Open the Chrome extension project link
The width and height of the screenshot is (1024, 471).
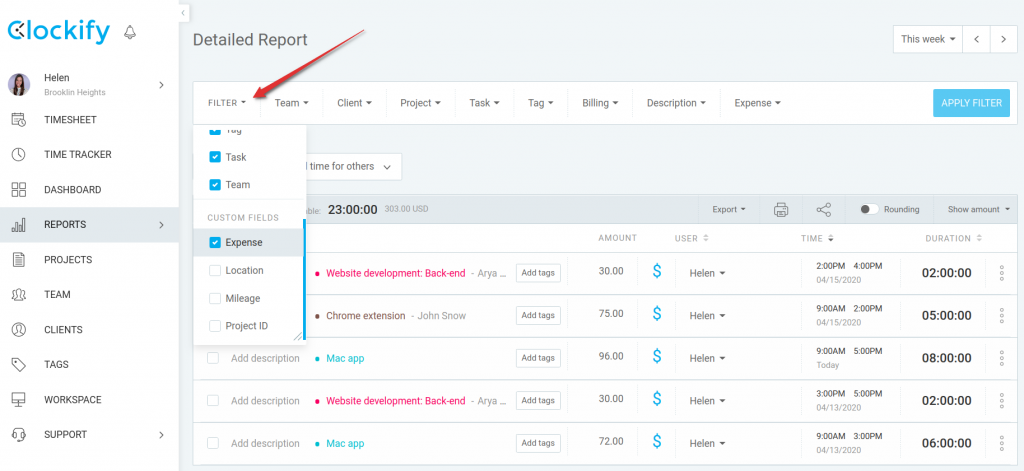point(366,316)
